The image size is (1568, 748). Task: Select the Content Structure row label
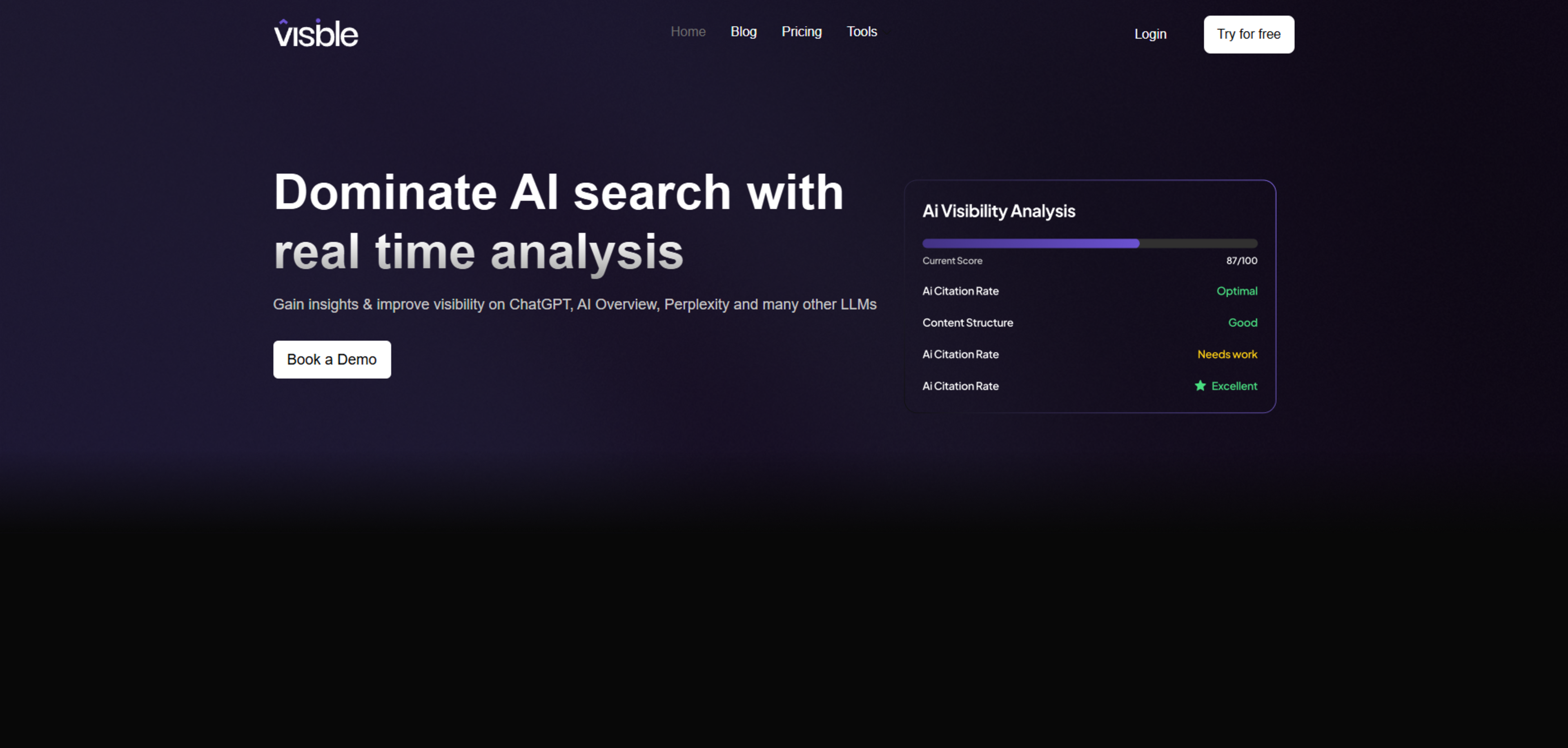click(967, 322)
